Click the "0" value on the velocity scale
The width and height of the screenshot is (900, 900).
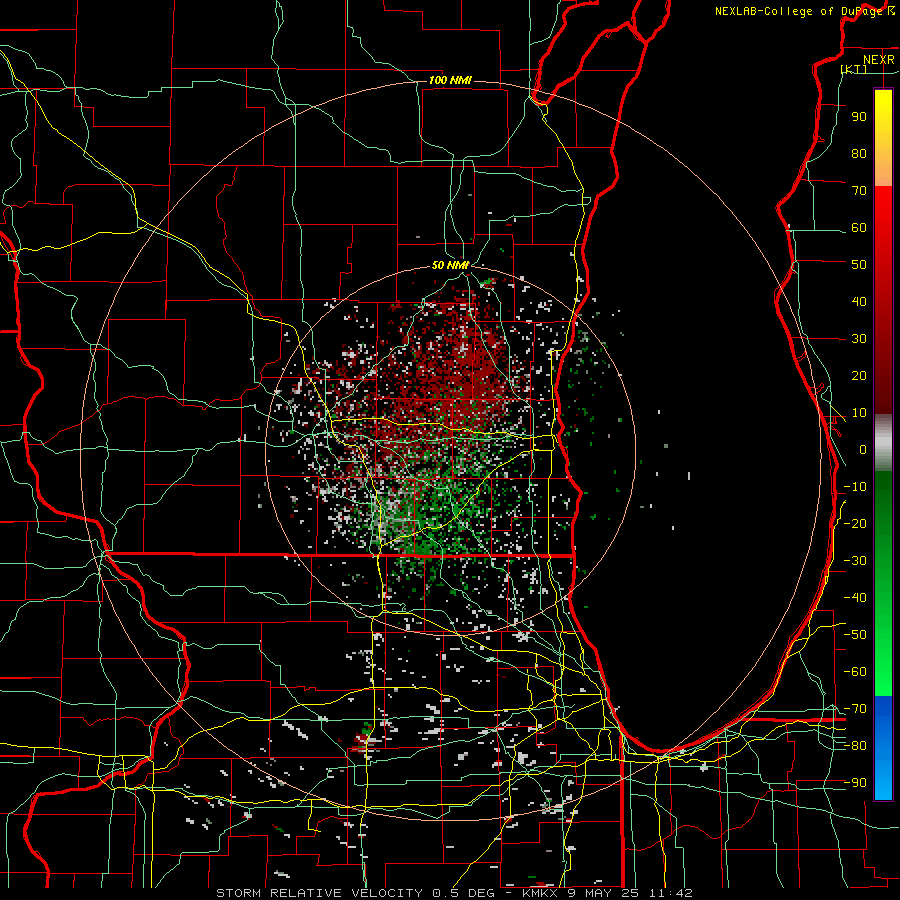[x=863, y=450]
